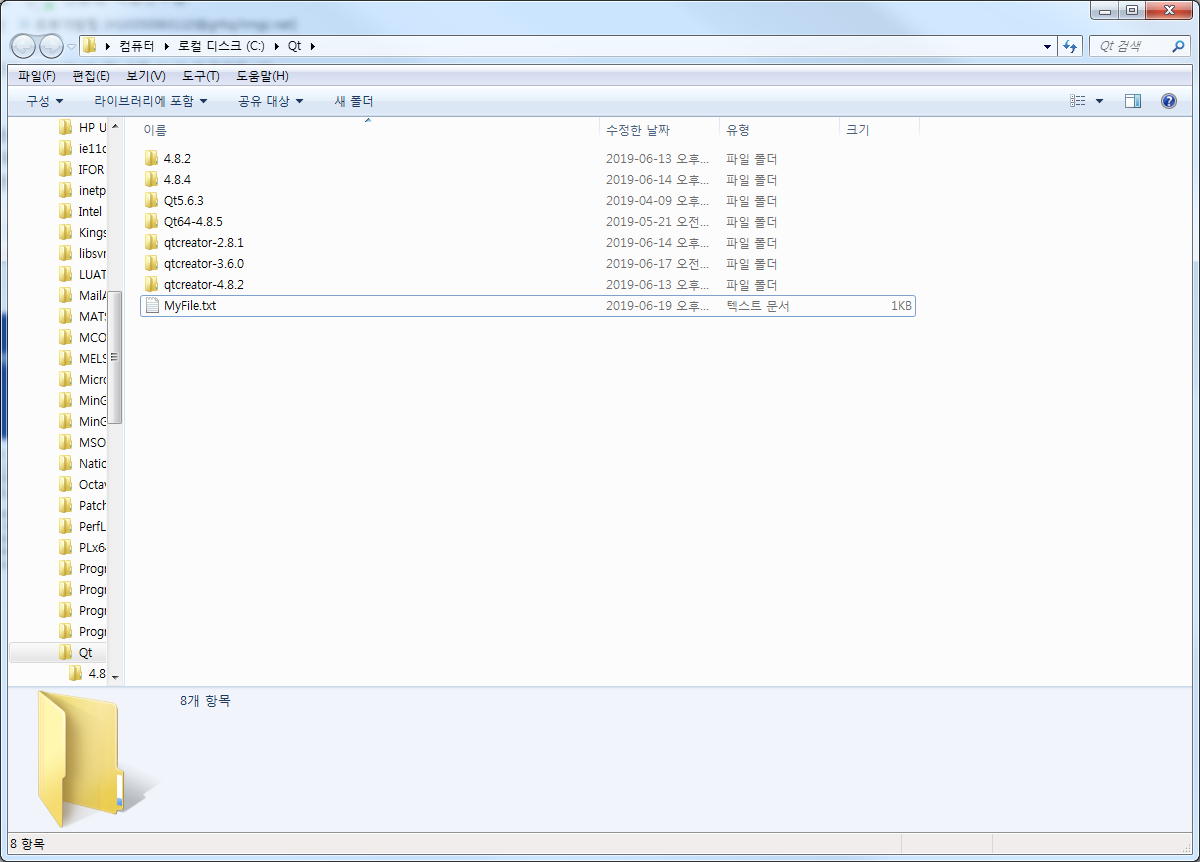Screen dimensions: 1200x862
Task: Click the 1KB size of MyFile.txt
Action: (901, 306)
